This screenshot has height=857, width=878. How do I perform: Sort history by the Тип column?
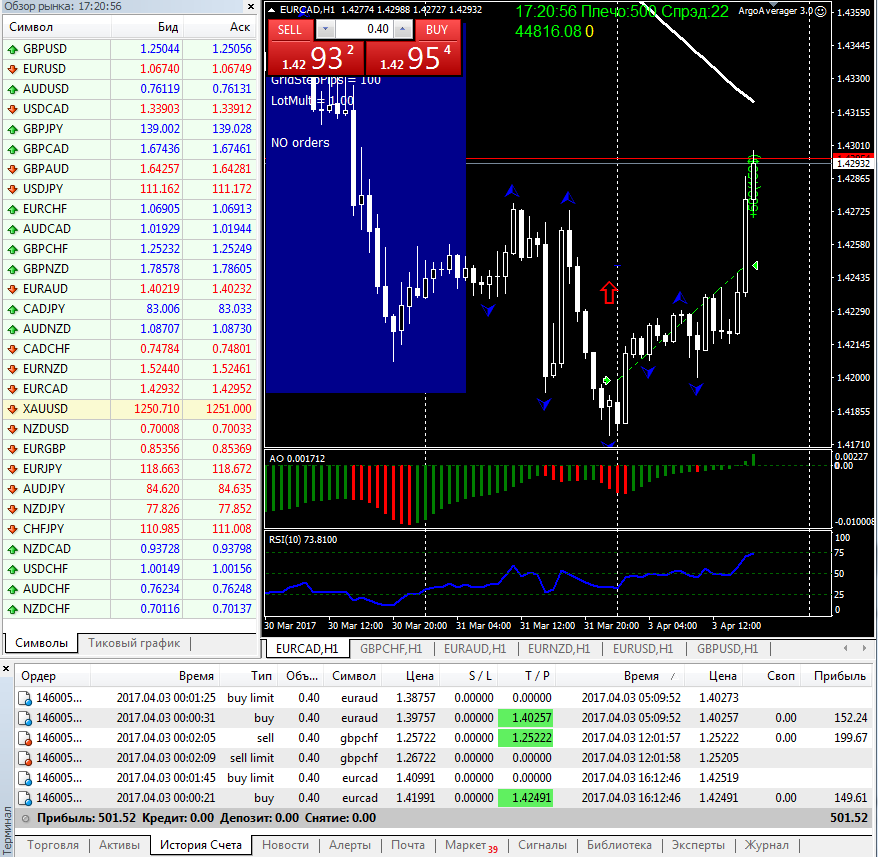(x=249, y=676)
